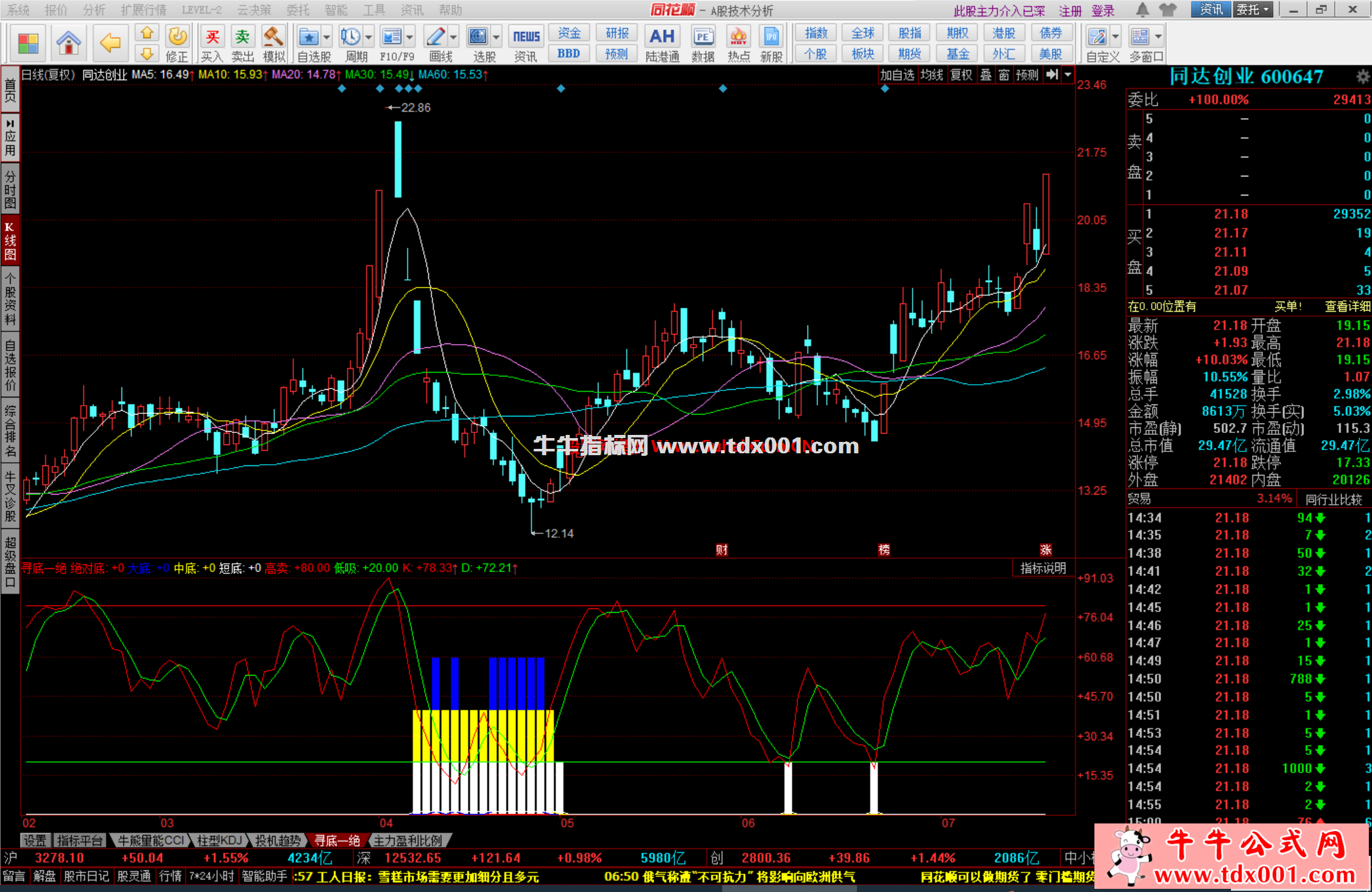Toggle 预测 in the chart toolbar

pos(1027,75)
